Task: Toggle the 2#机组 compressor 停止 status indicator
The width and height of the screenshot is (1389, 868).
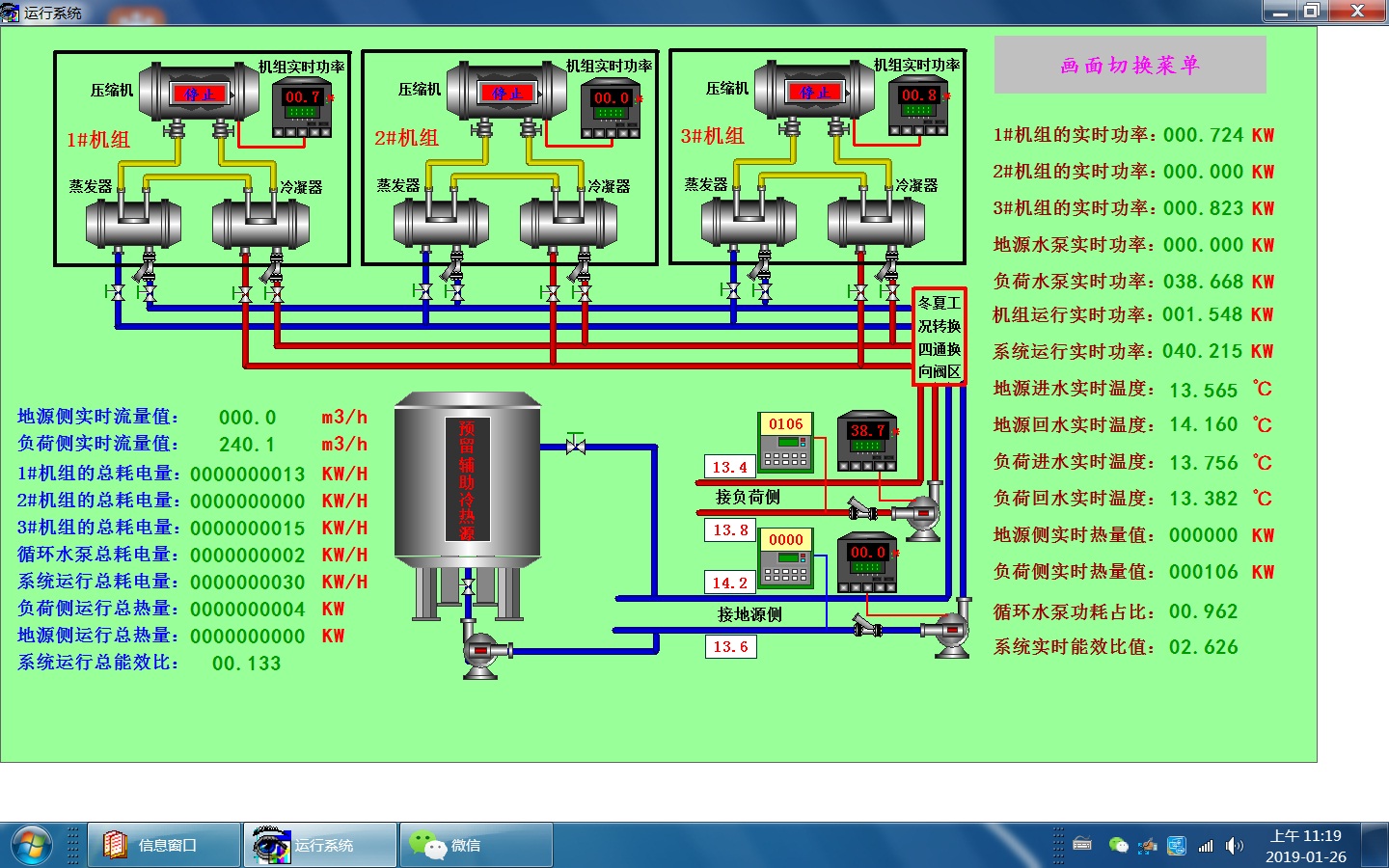Action: [506, 93]
